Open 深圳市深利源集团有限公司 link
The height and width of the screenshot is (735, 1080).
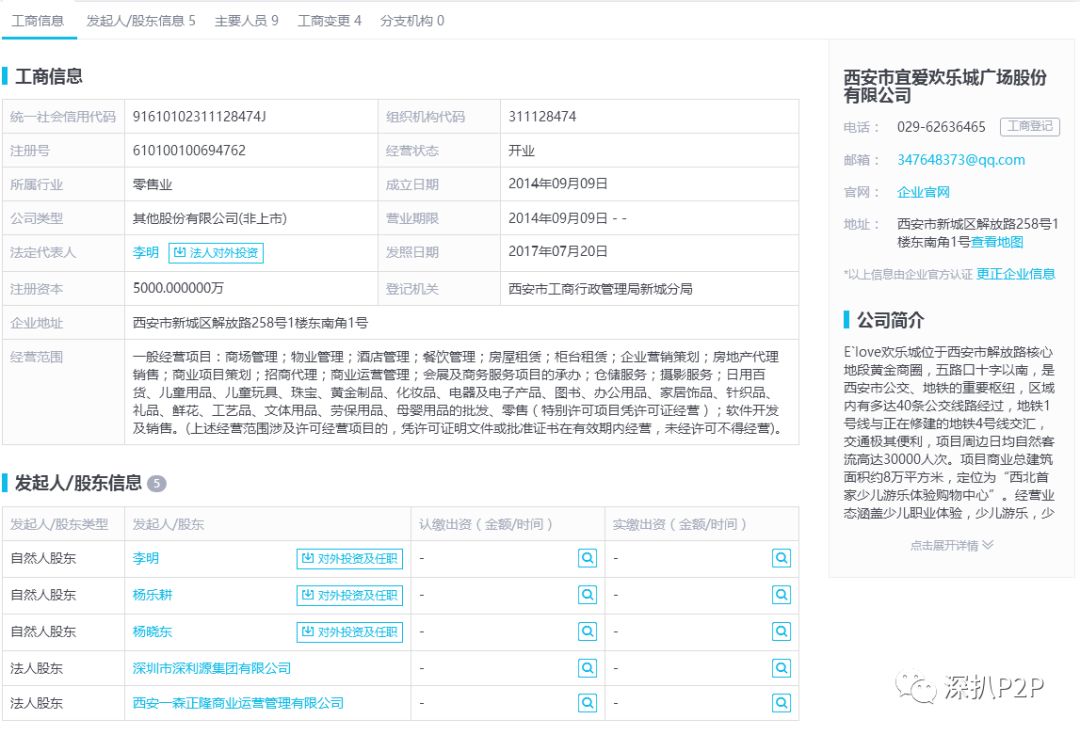pos(211,667)
